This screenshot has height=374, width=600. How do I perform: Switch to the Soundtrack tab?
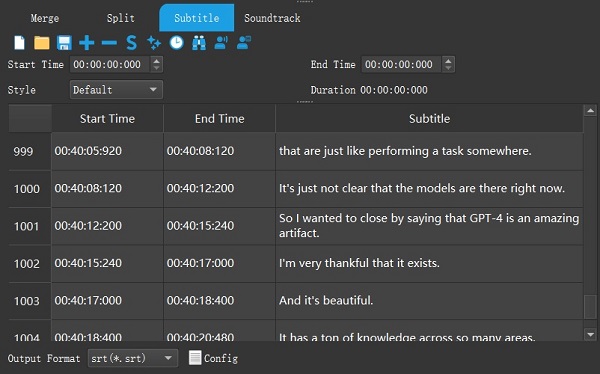(272, 18)
